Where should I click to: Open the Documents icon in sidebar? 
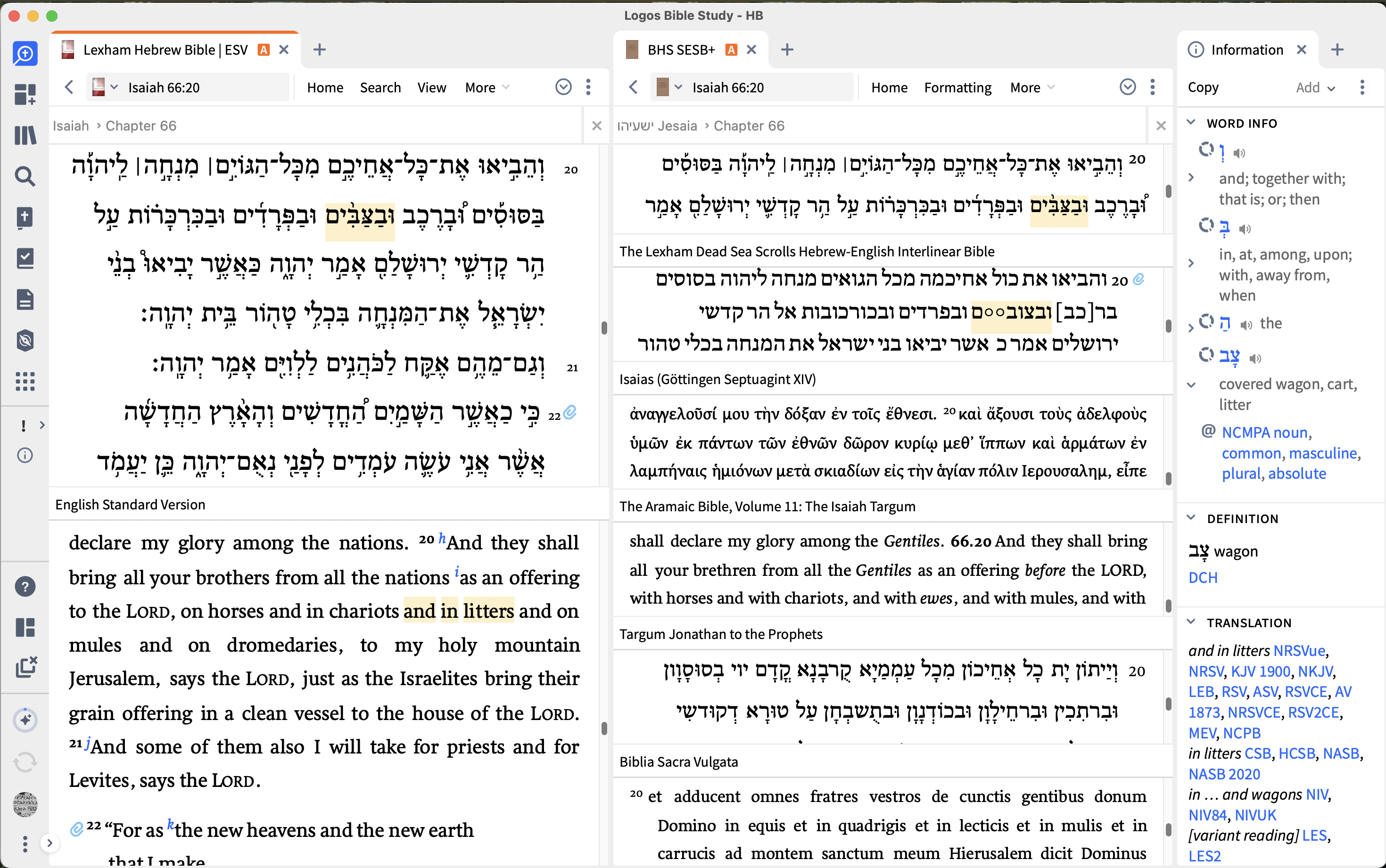25,300
